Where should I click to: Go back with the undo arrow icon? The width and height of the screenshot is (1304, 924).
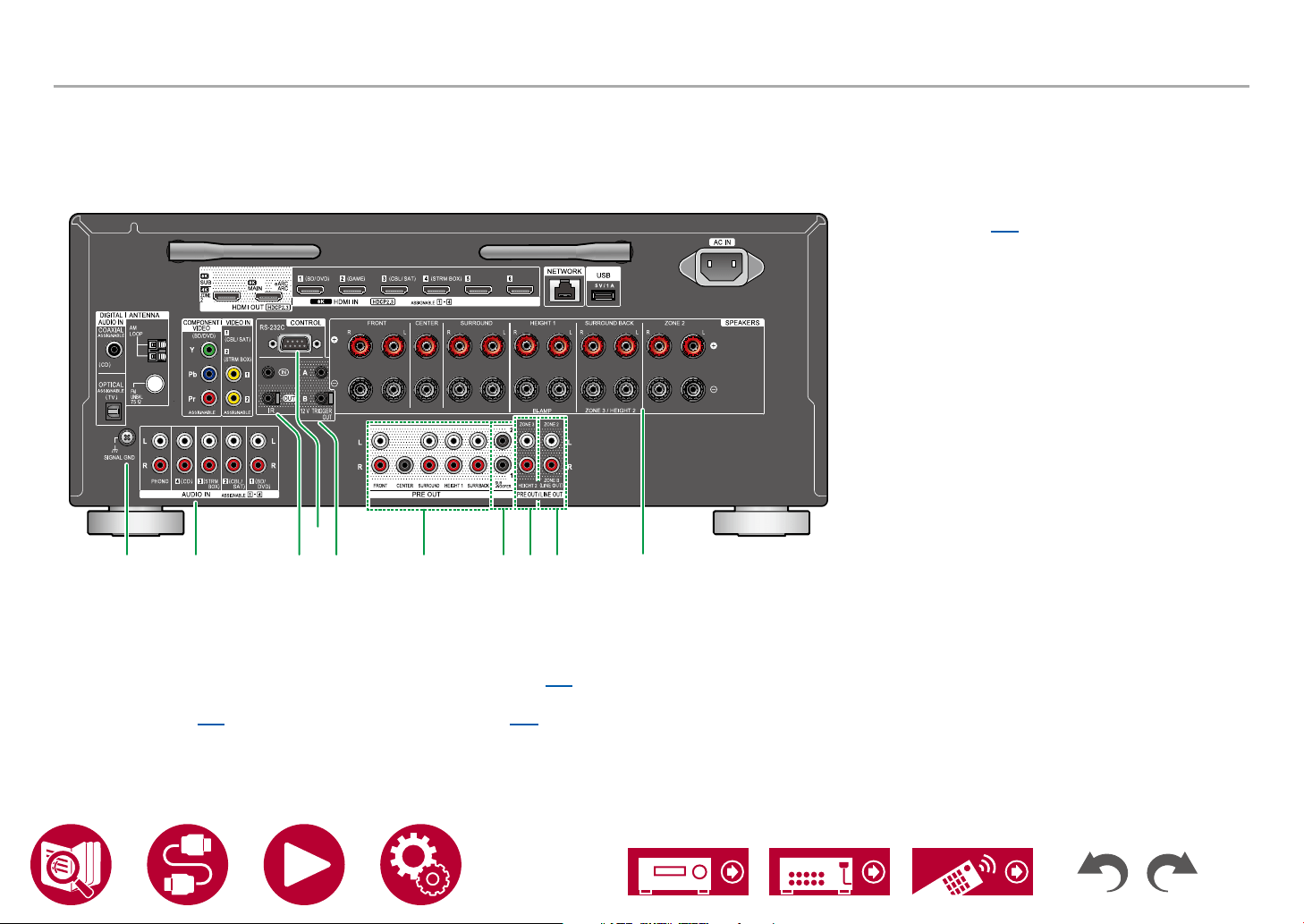[1102, 872]
